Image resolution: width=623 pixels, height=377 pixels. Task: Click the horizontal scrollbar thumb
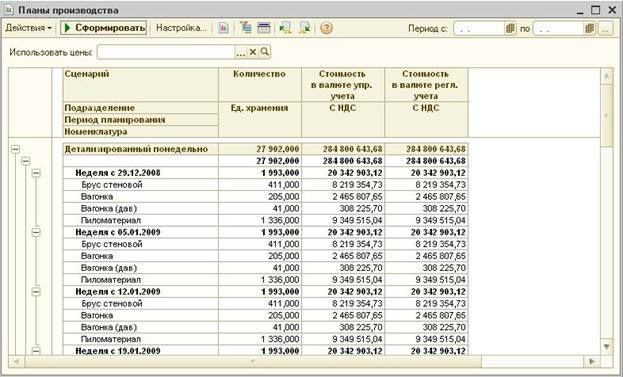pos(253,362)
